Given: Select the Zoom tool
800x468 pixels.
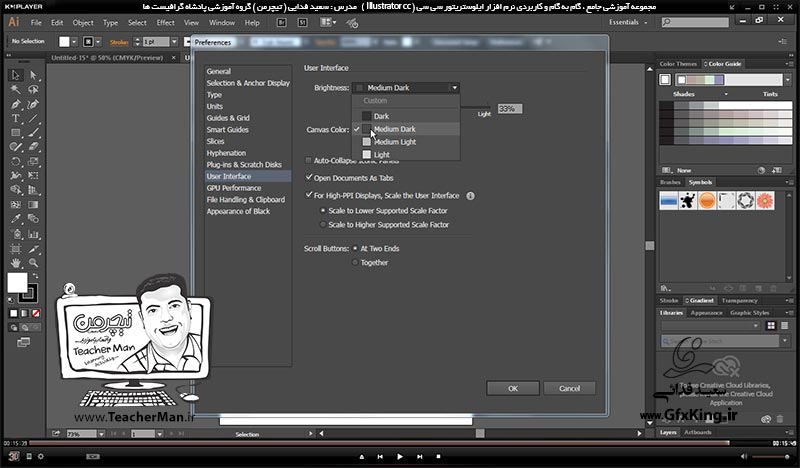Looking at the screenshot, I should coord(33,263).
